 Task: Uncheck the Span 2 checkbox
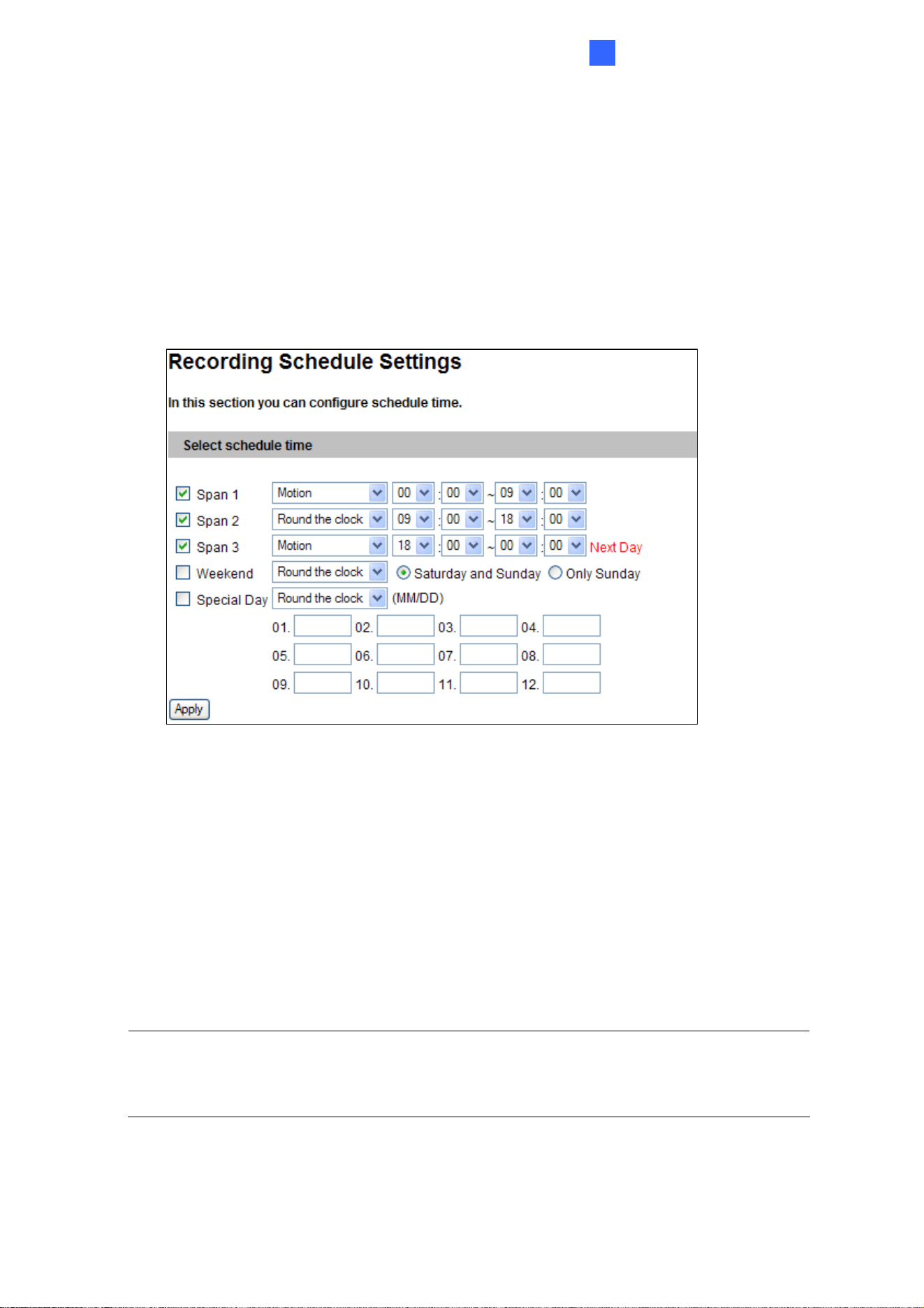[183, 520]
